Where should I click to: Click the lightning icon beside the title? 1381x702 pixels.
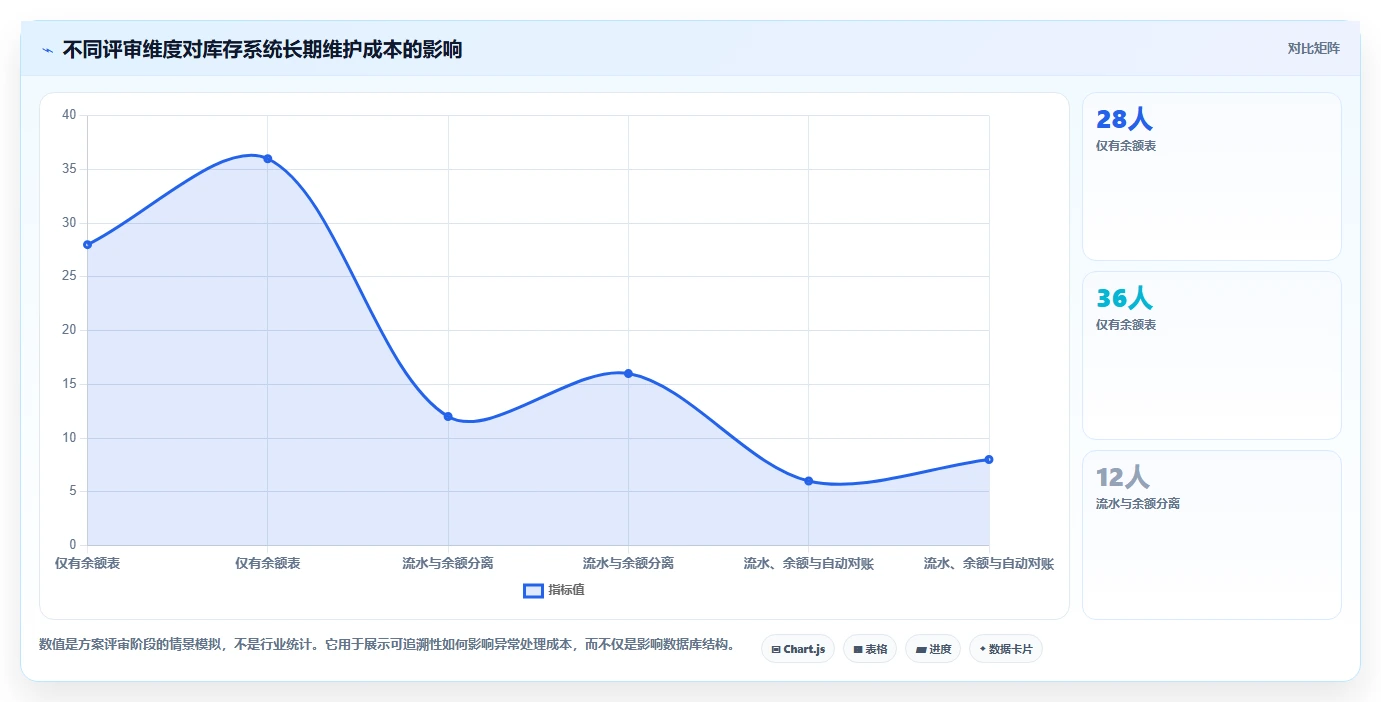pyautogui.click(x=47, y=50)
